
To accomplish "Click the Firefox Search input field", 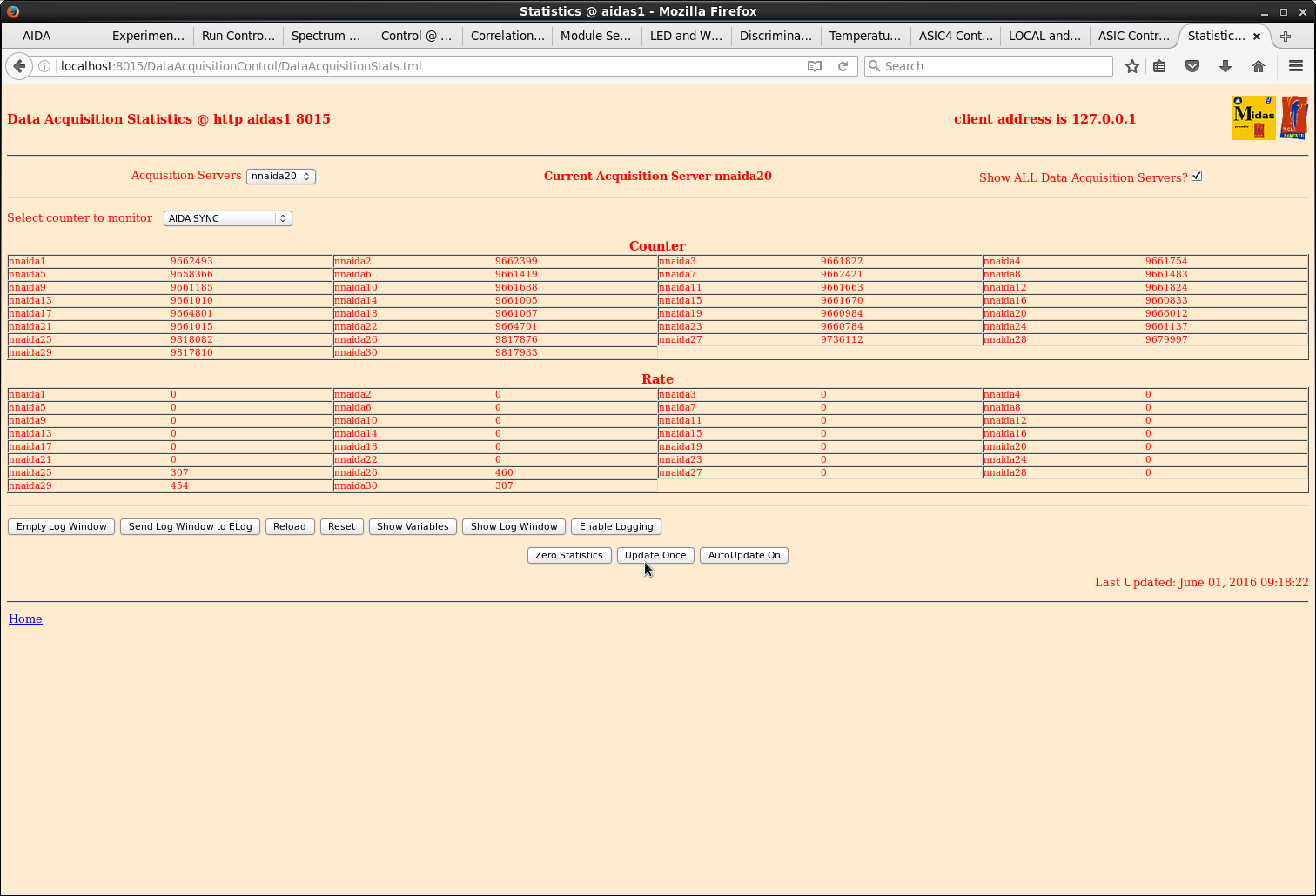I will pyautogui.click(x=992, y=66).
